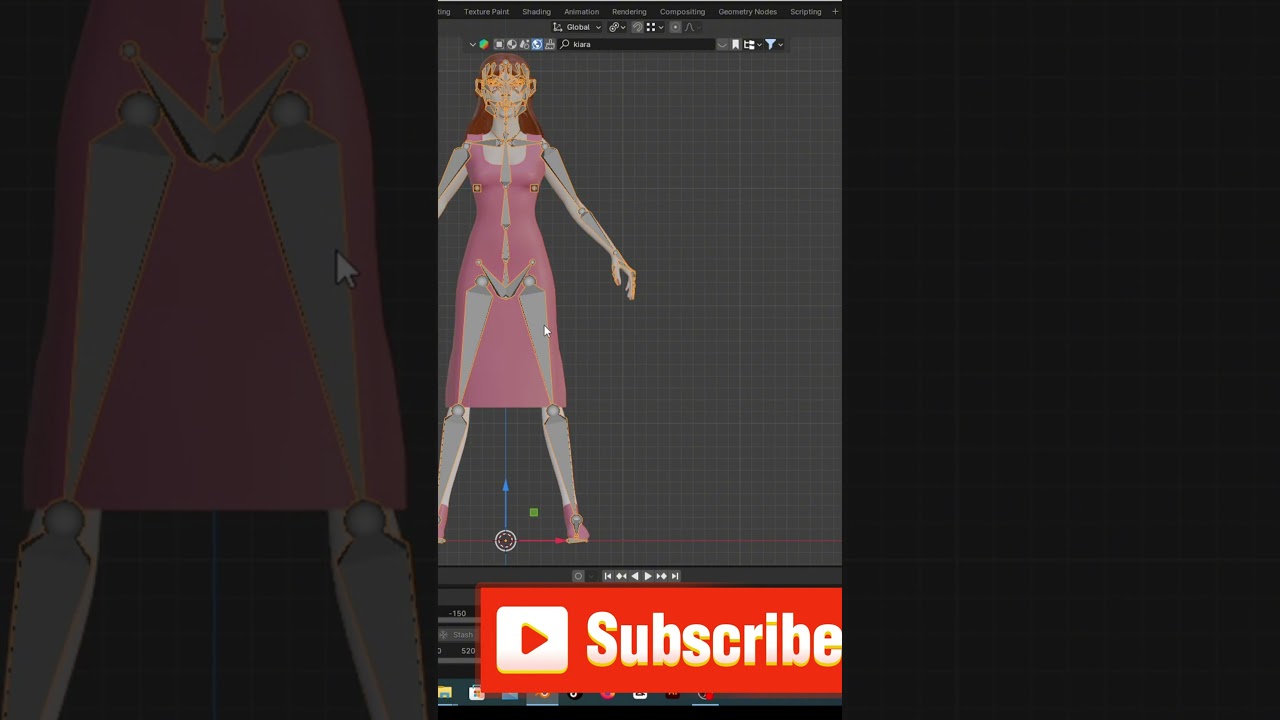Switch to the Scripting workspace tab
The height and width of the screenshot is (720, 1280).
(x=805, y=12)
